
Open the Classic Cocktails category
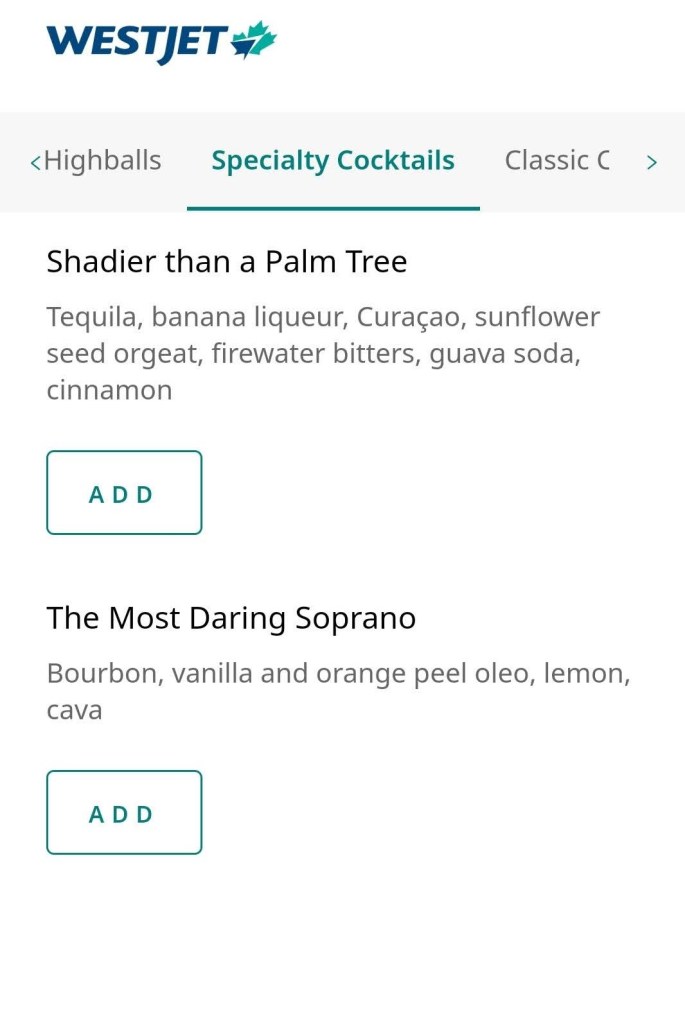click(x=557, y=160)
